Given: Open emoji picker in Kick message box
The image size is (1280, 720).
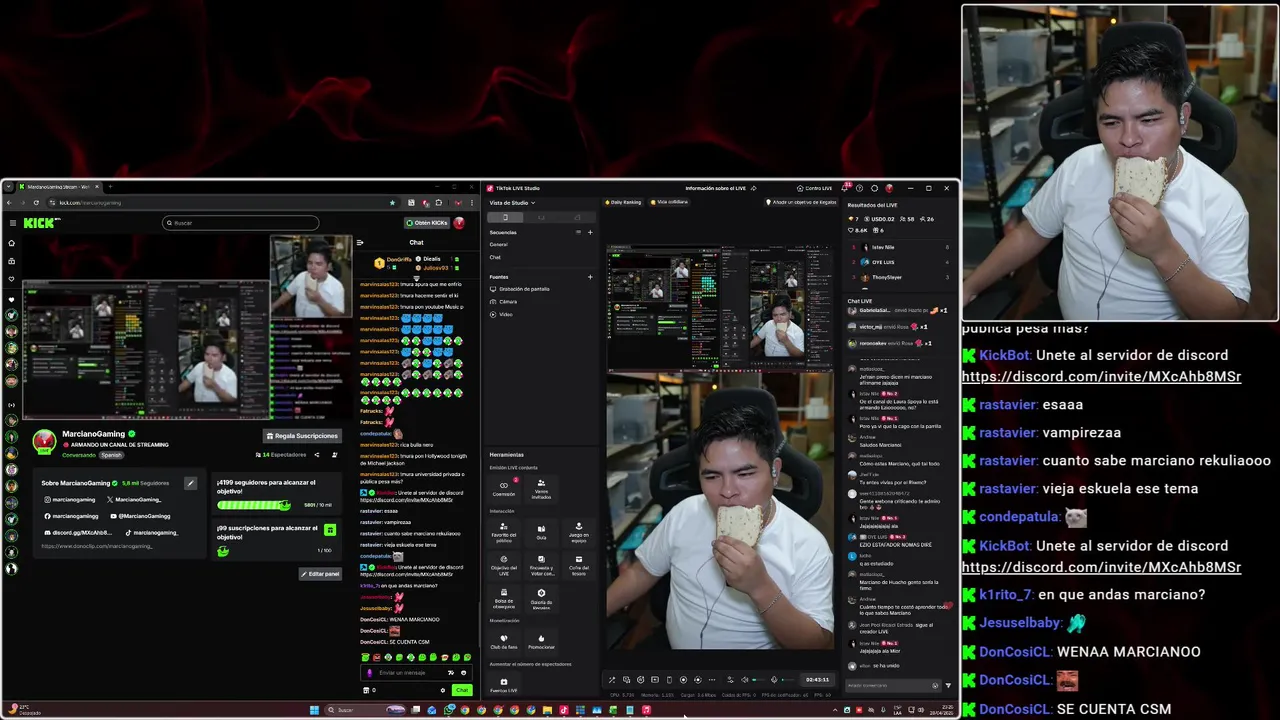Looking at the screenshot, I should [463, 672].
